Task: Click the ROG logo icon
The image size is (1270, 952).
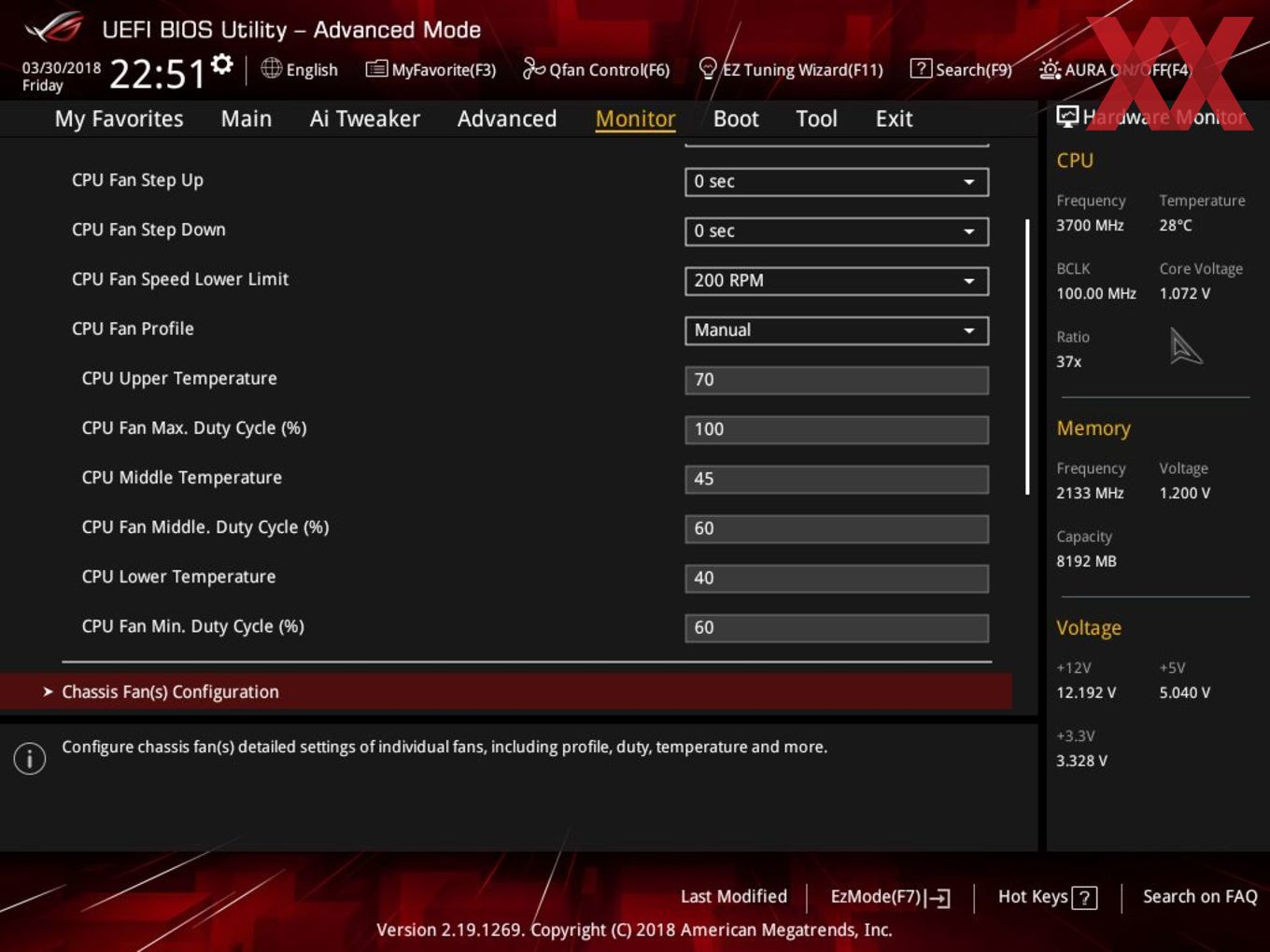Action: pos(54,28)
